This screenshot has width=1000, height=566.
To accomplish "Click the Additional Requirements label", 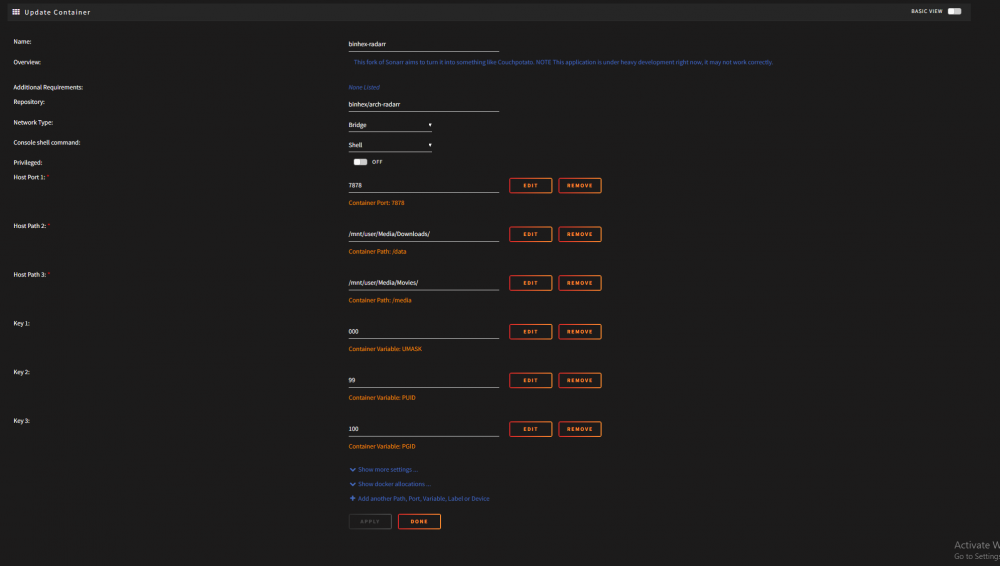I will click(48, 87).
